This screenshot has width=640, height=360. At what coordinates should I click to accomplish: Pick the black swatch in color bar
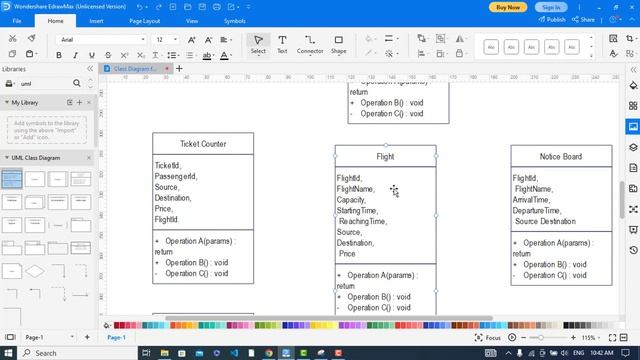(566, 325)
